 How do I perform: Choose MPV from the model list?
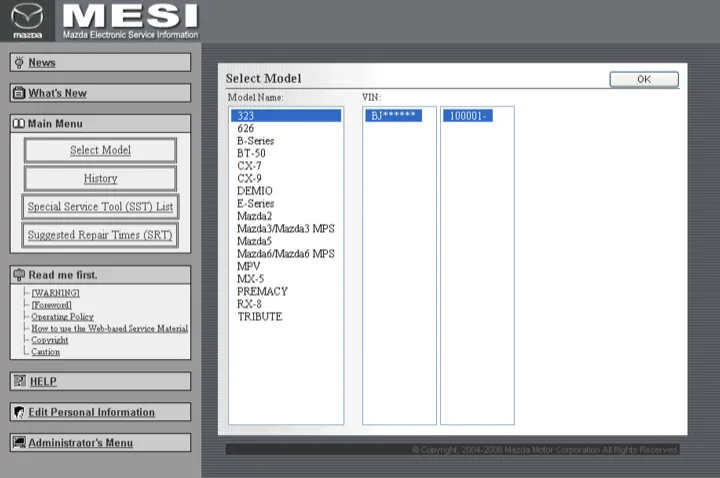[286, 266]
